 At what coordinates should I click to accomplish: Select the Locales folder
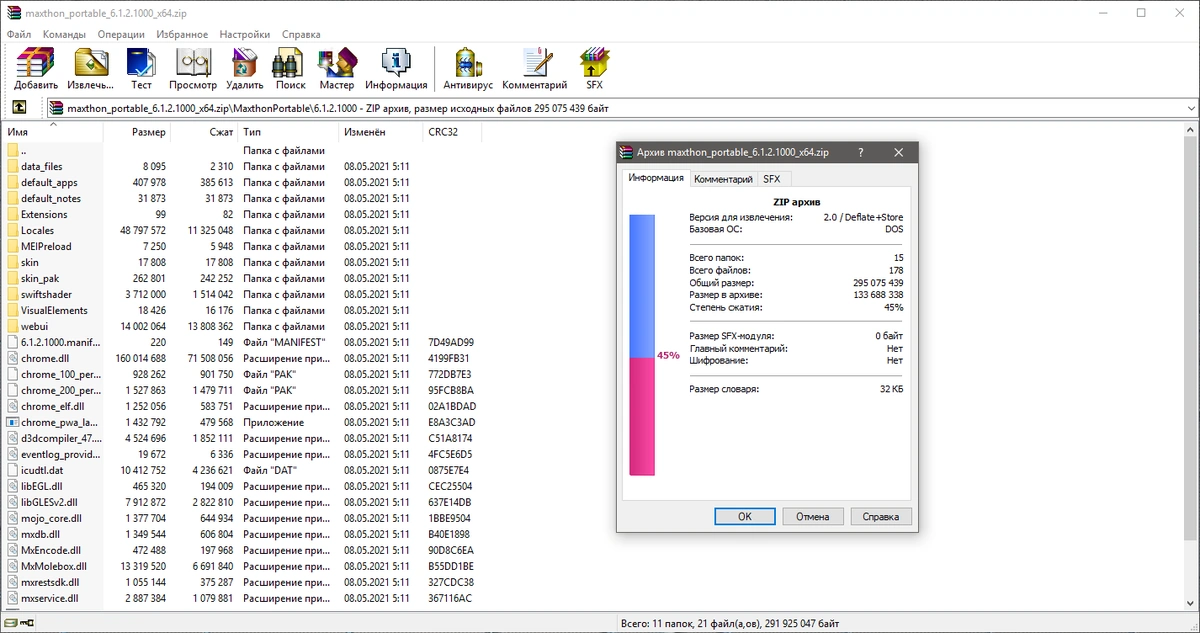[x=37, y=230]
